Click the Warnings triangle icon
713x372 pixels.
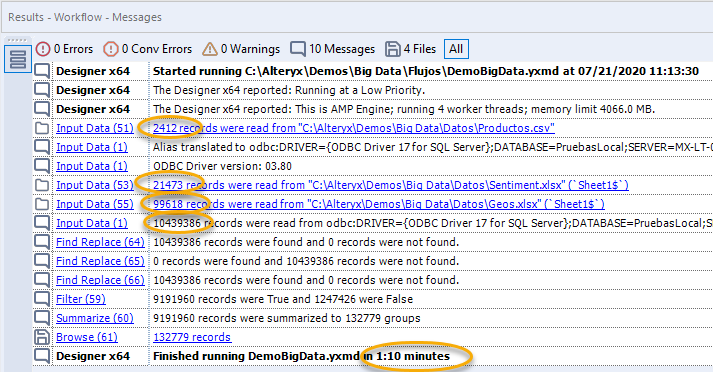(x=210, y=49)
